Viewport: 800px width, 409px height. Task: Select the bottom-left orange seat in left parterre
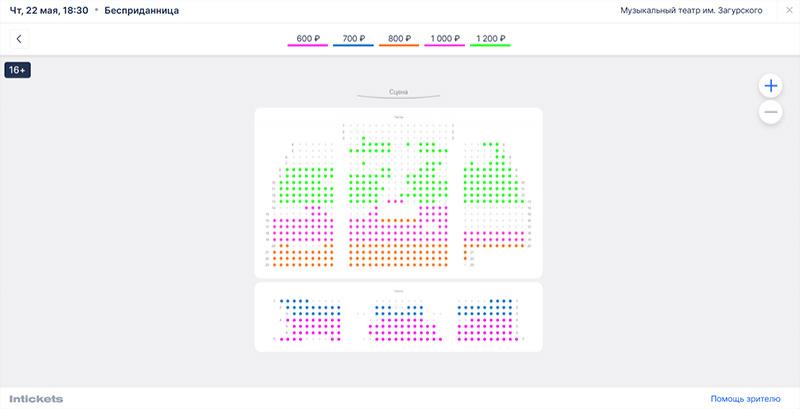click(x=274, y=265)
